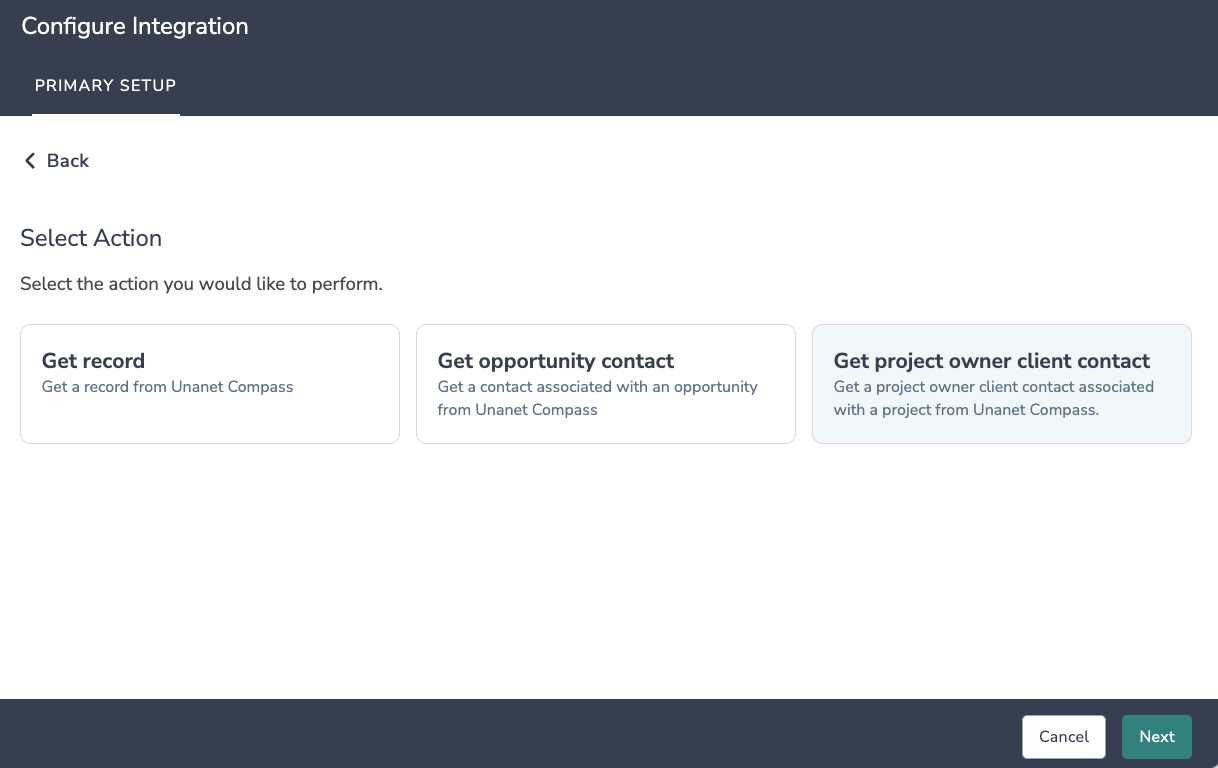The image size is (1218, 768).
Task: Click 'Get a record from Unanet Compass' description
Action: 167,387
